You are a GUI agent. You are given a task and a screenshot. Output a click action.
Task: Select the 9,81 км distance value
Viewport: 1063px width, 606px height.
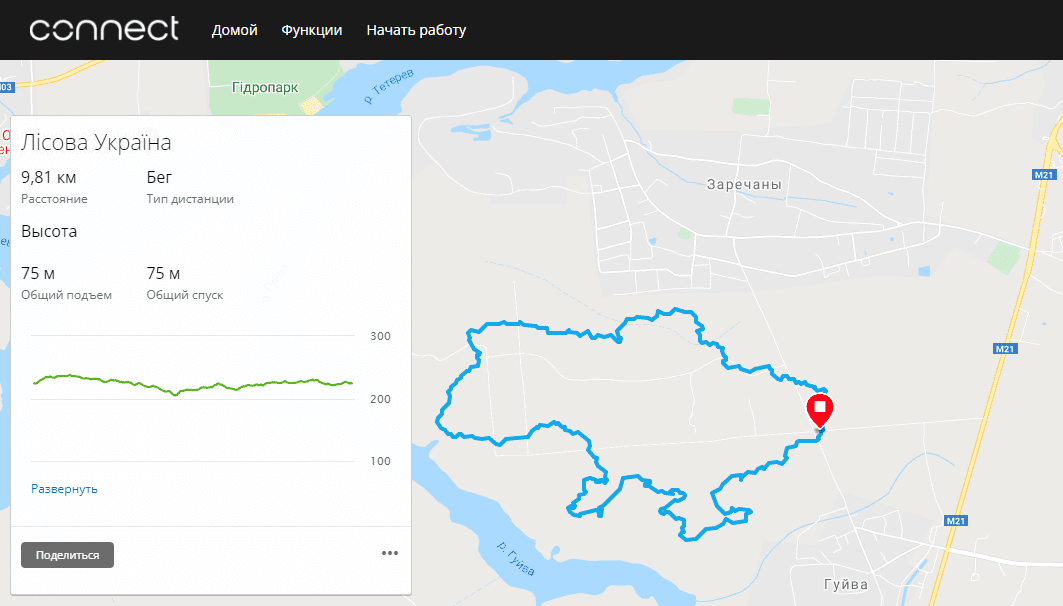pyautogui.click(x=48, y=177)
